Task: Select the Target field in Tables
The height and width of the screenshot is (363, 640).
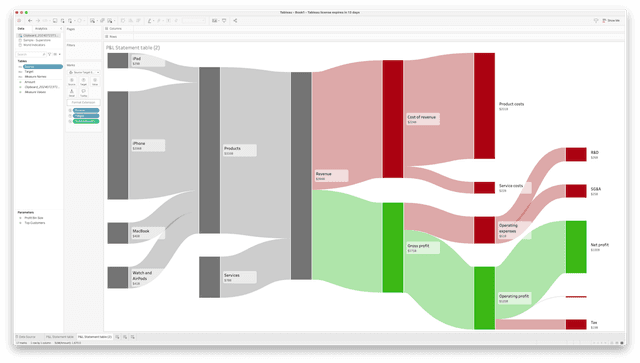Action: (29, 71)
